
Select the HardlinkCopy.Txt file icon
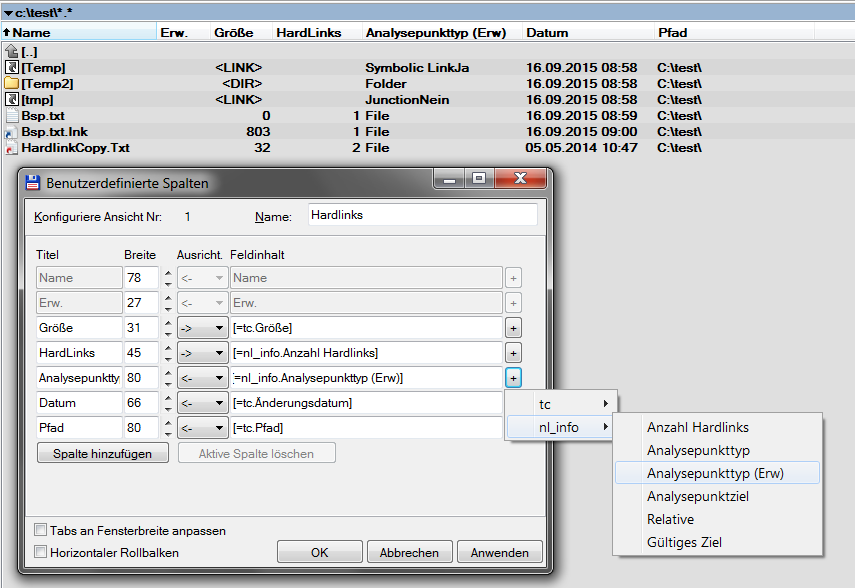coord(12,148)
